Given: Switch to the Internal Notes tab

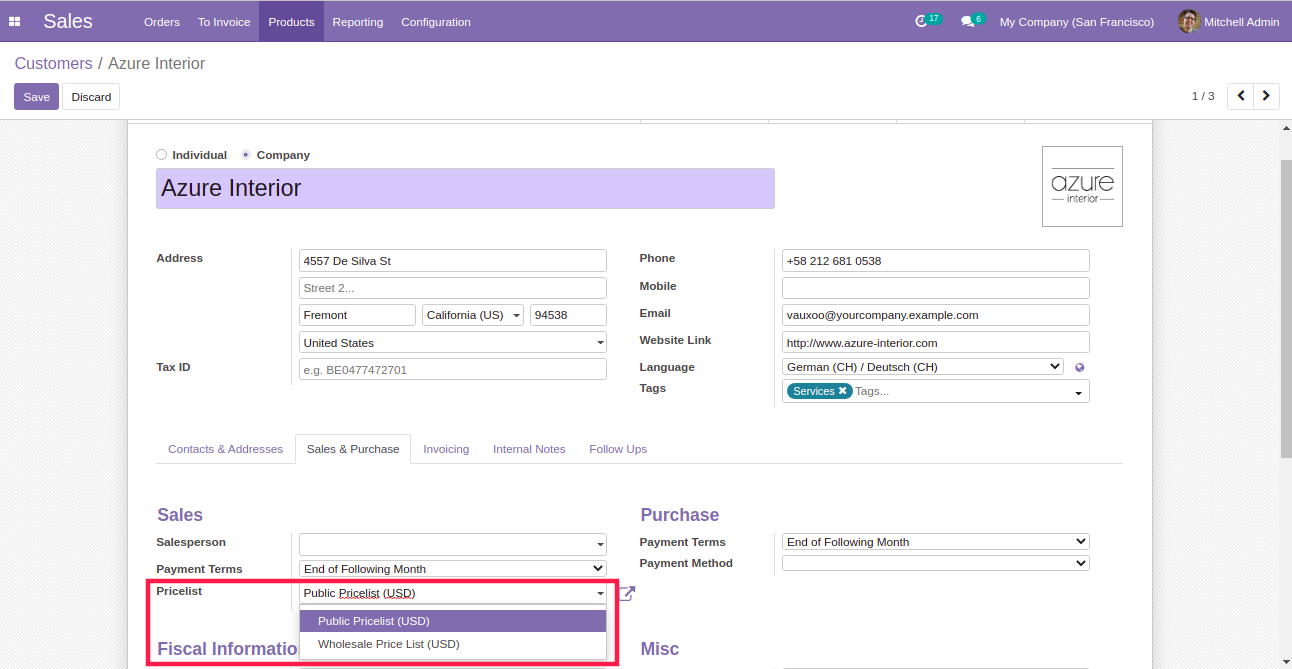Looking at the screenshot, I should (529, 449).
